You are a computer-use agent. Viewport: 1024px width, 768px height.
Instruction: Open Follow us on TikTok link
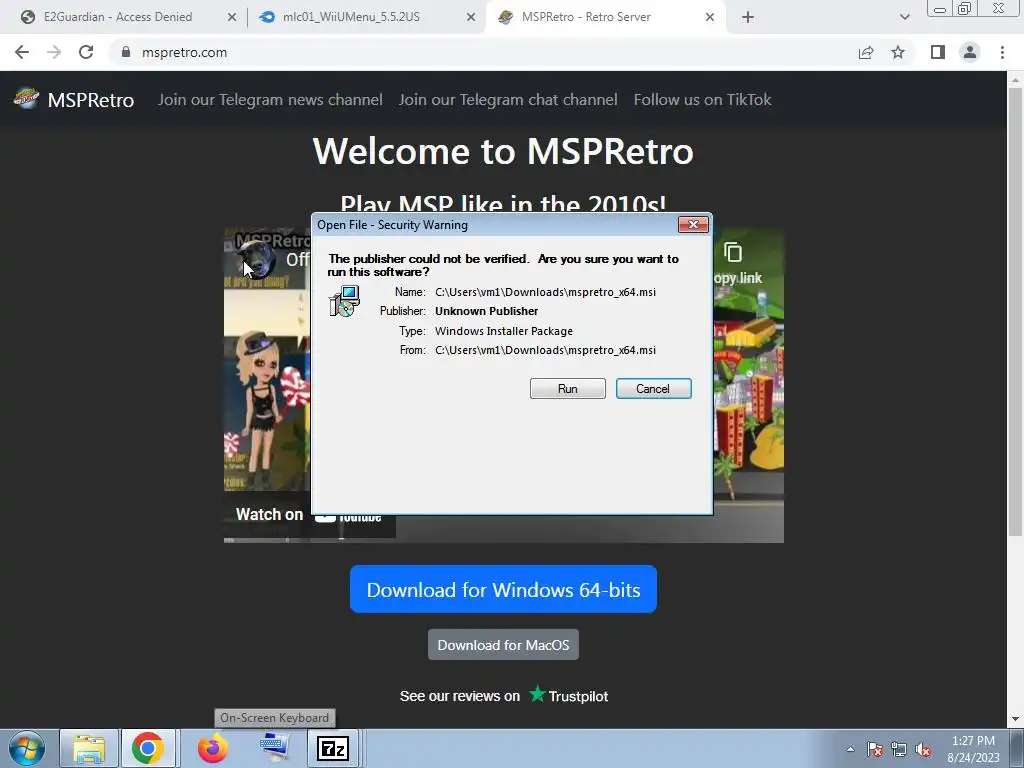(703, 99)
